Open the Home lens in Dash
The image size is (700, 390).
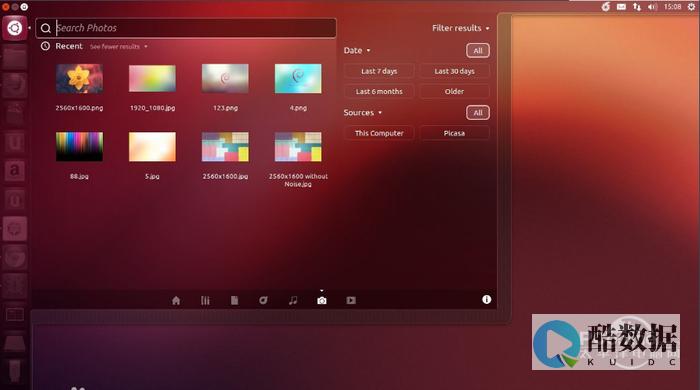point(176,300)
